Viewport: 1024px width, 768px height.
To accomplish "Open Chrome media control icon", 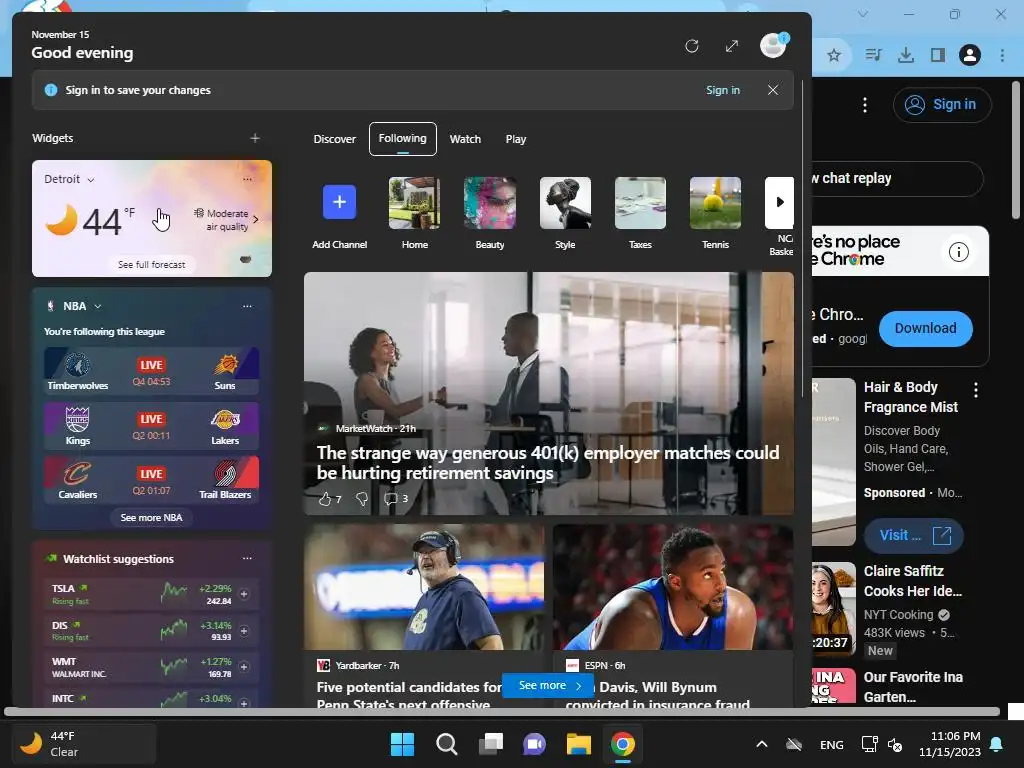I will click(873, 55).
